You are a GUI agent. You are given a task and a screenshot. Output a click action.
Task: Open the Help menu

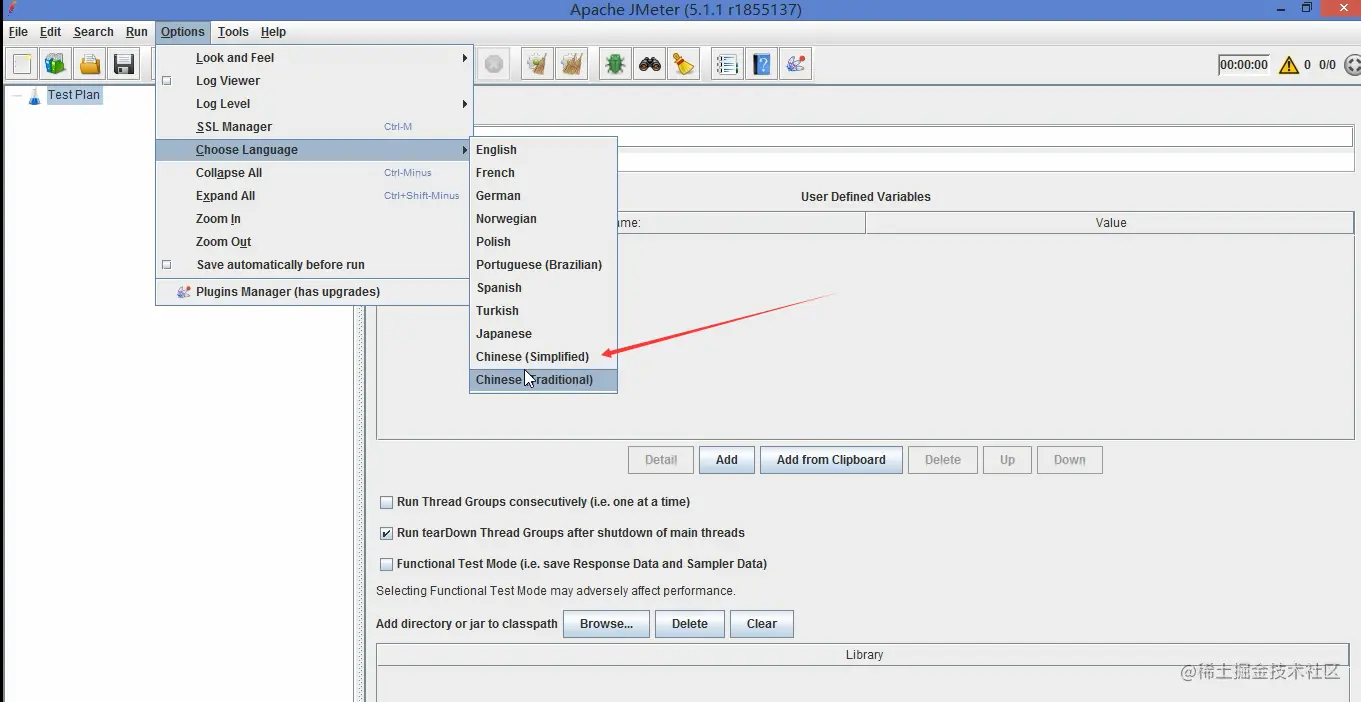273,32
